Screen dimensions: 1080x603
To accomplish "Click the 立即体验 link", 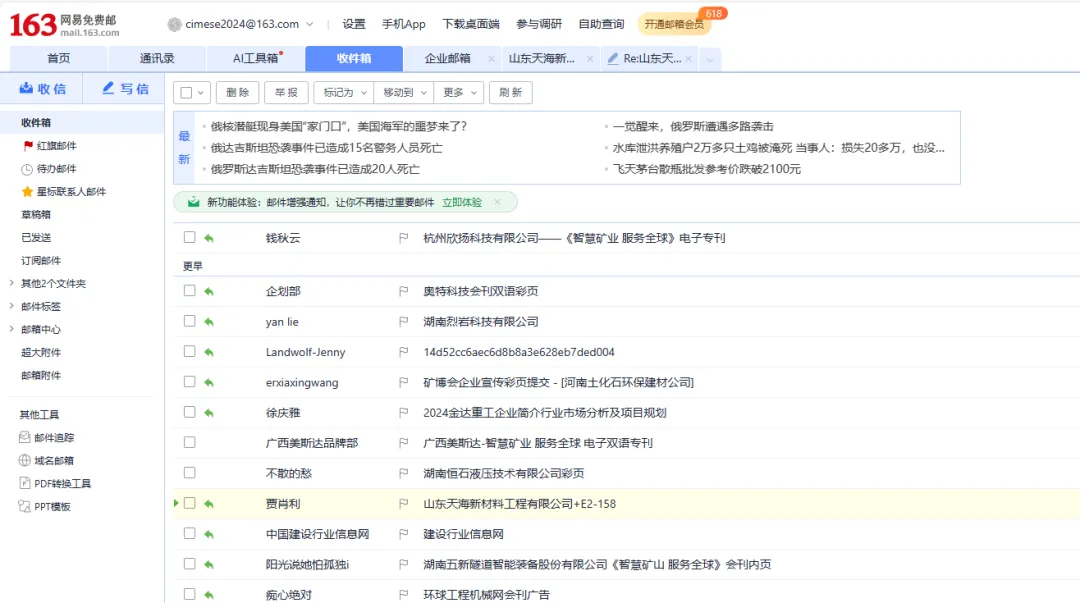I will point(460,202).
